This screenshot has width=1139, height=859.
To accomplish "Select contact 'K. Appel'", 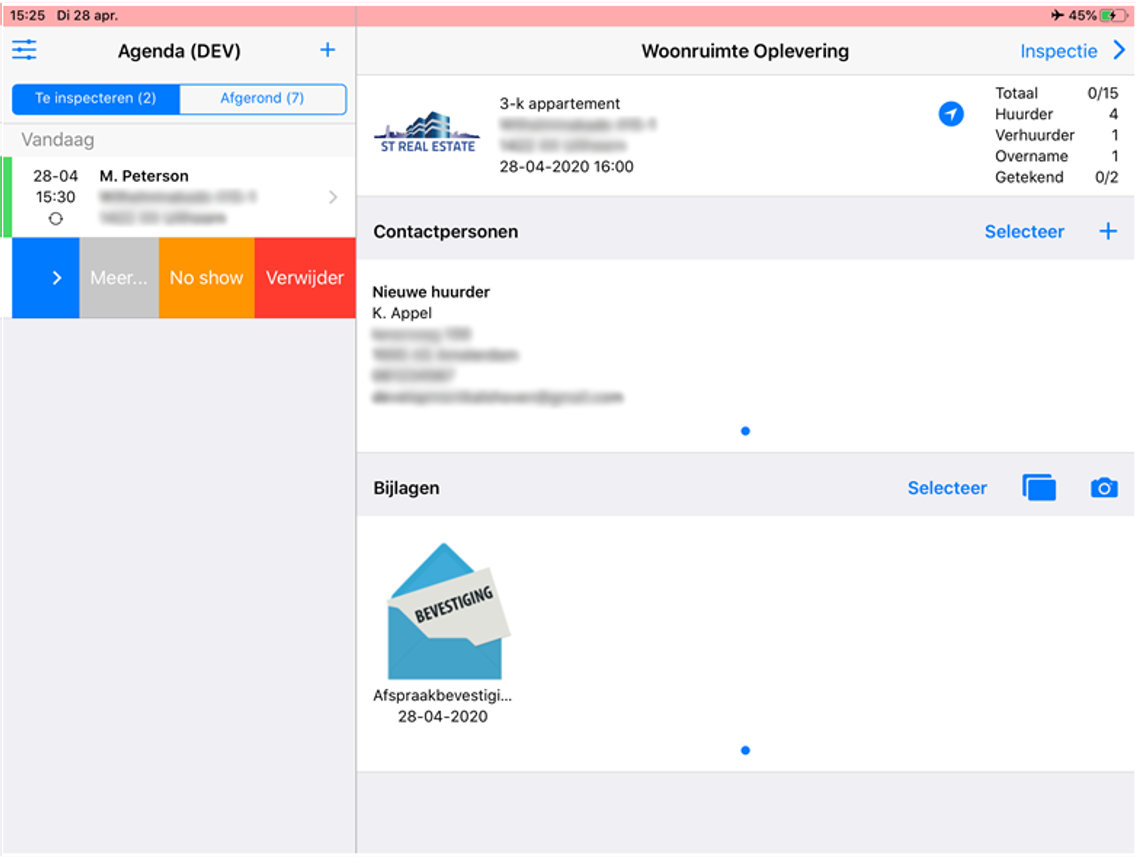I will tap(402, 313).
